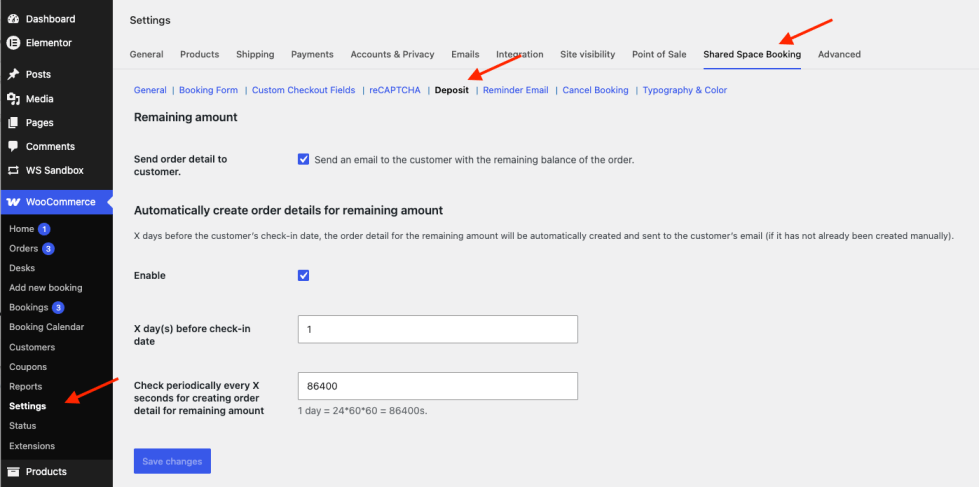Select the Posts pin icon
Image resolution: width=979 pixels, height=487 pixels.
click(13, 74)
